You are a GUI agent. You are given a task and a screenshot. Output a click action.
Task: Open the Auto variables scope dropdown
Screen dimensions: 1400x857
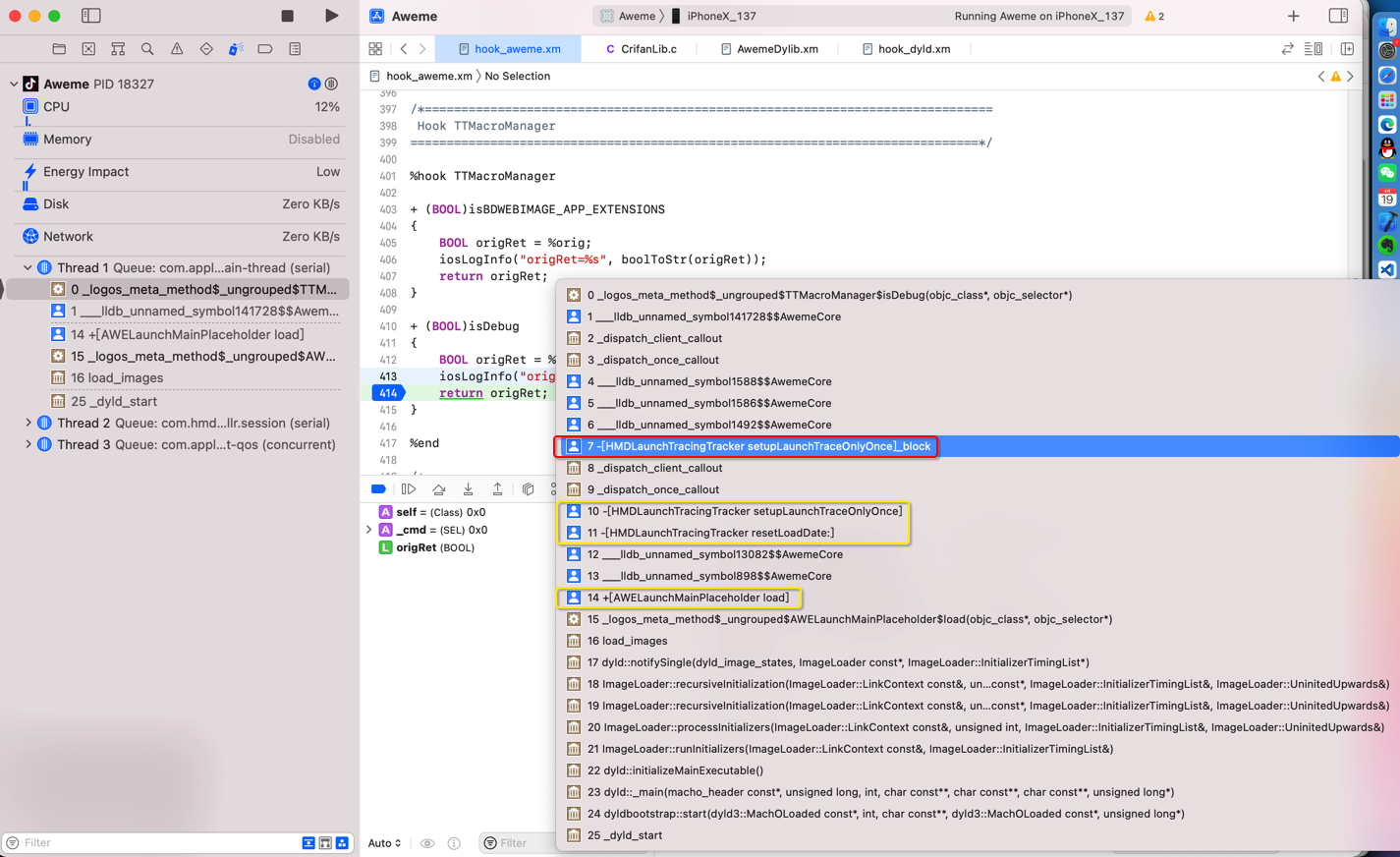coord(384,843)
